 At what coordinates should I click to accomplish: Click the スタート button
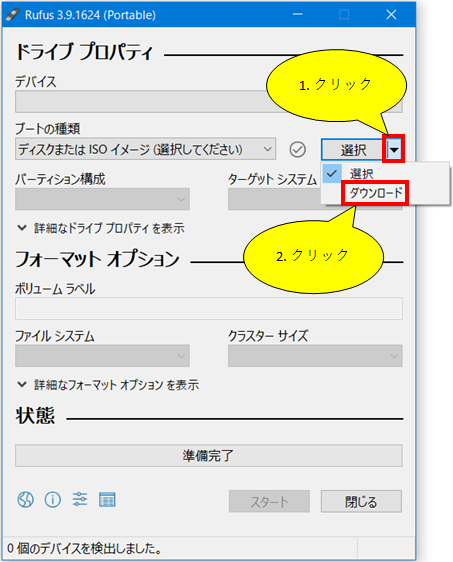269,501
